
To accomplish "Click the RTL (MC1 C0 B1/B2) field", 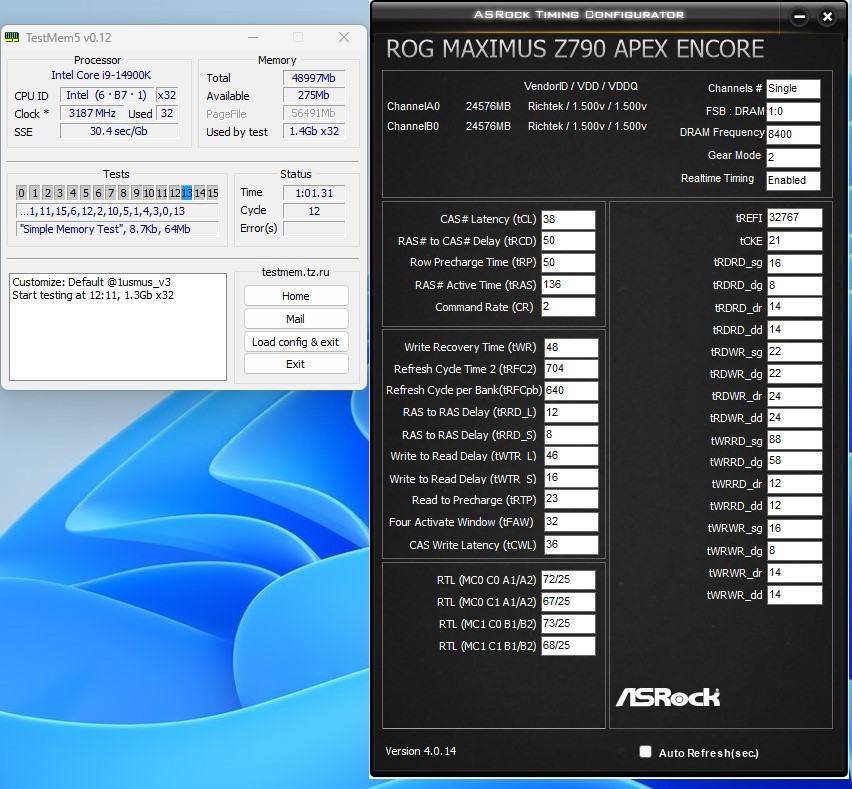I will point(568,624).
